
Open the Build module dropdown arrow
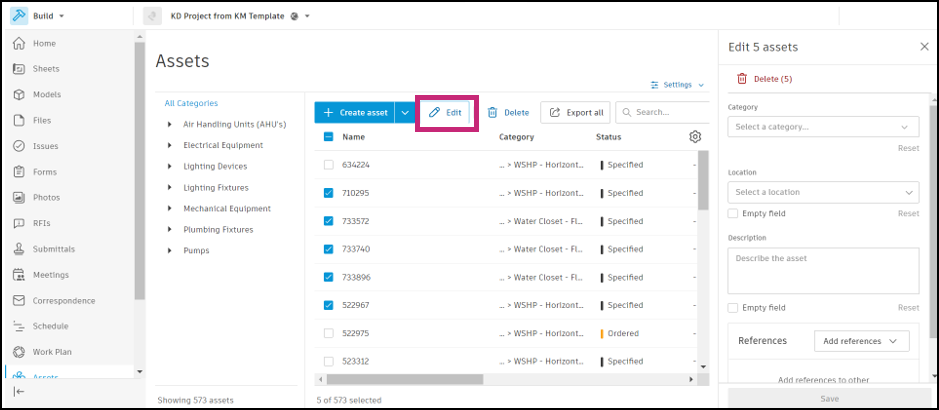[x=62, y=17]
